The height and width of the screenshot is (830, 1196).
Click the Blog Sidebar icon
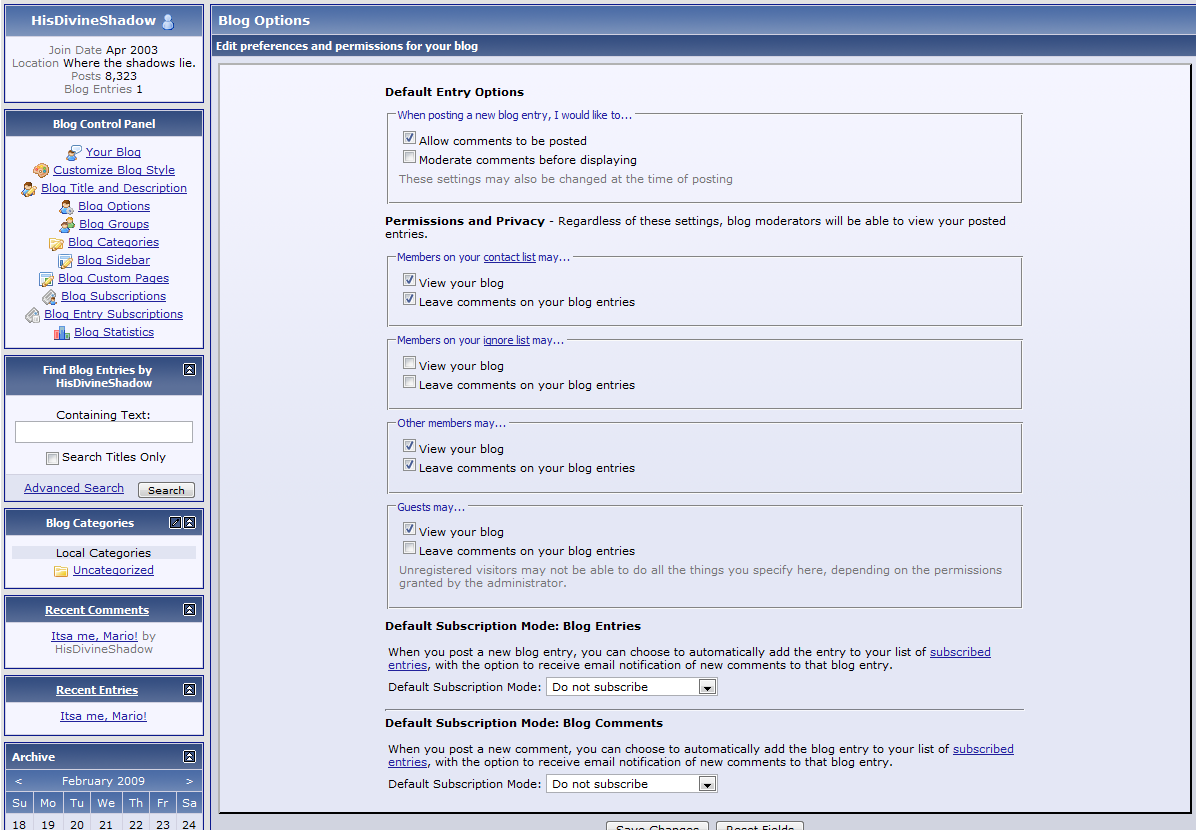pyautogui.click(x=65, y=261)
